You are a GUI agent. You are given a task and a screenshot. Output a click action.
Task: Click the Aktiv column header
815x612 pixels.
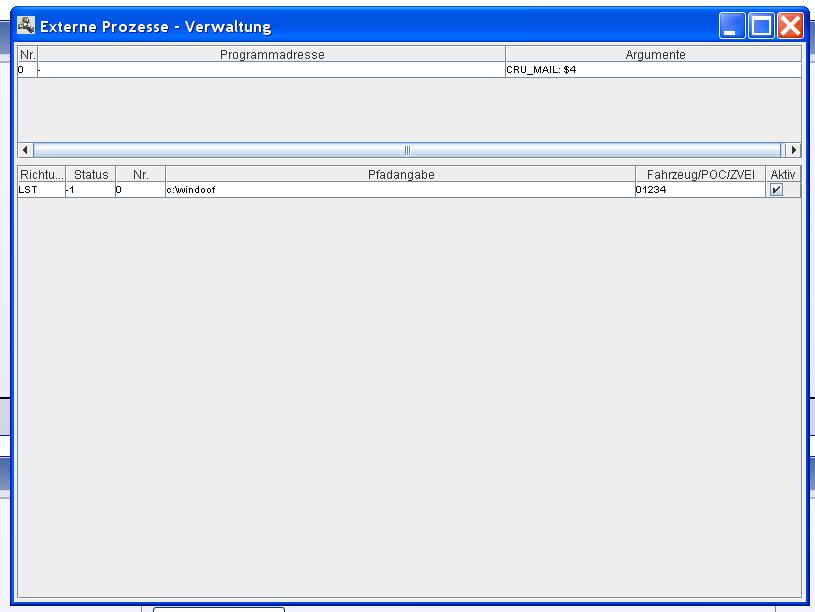pyautogui.click(x=783, y=175)
